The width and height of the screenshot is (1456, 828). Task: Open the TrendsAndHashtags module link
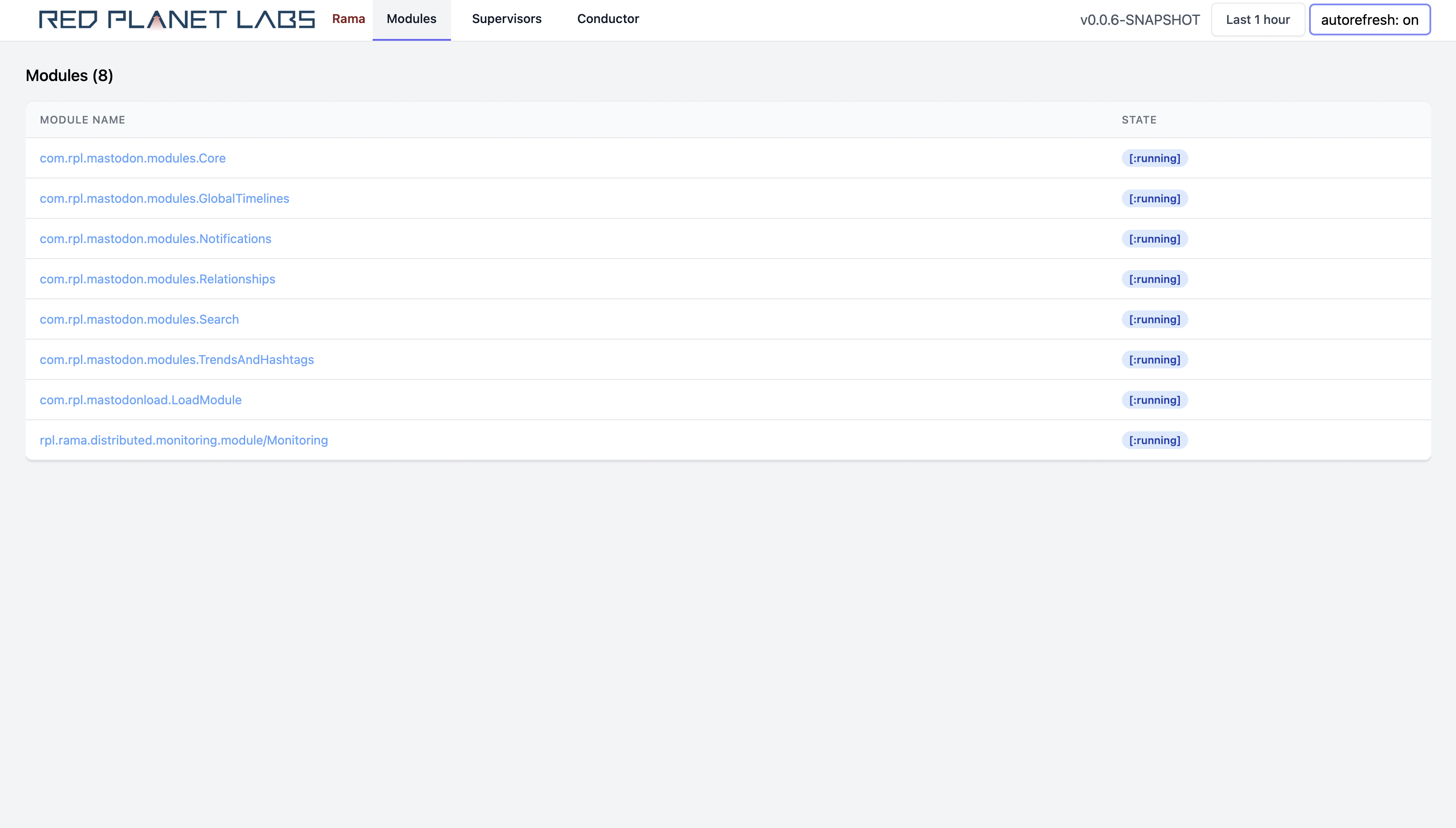(x=177, y=360)
